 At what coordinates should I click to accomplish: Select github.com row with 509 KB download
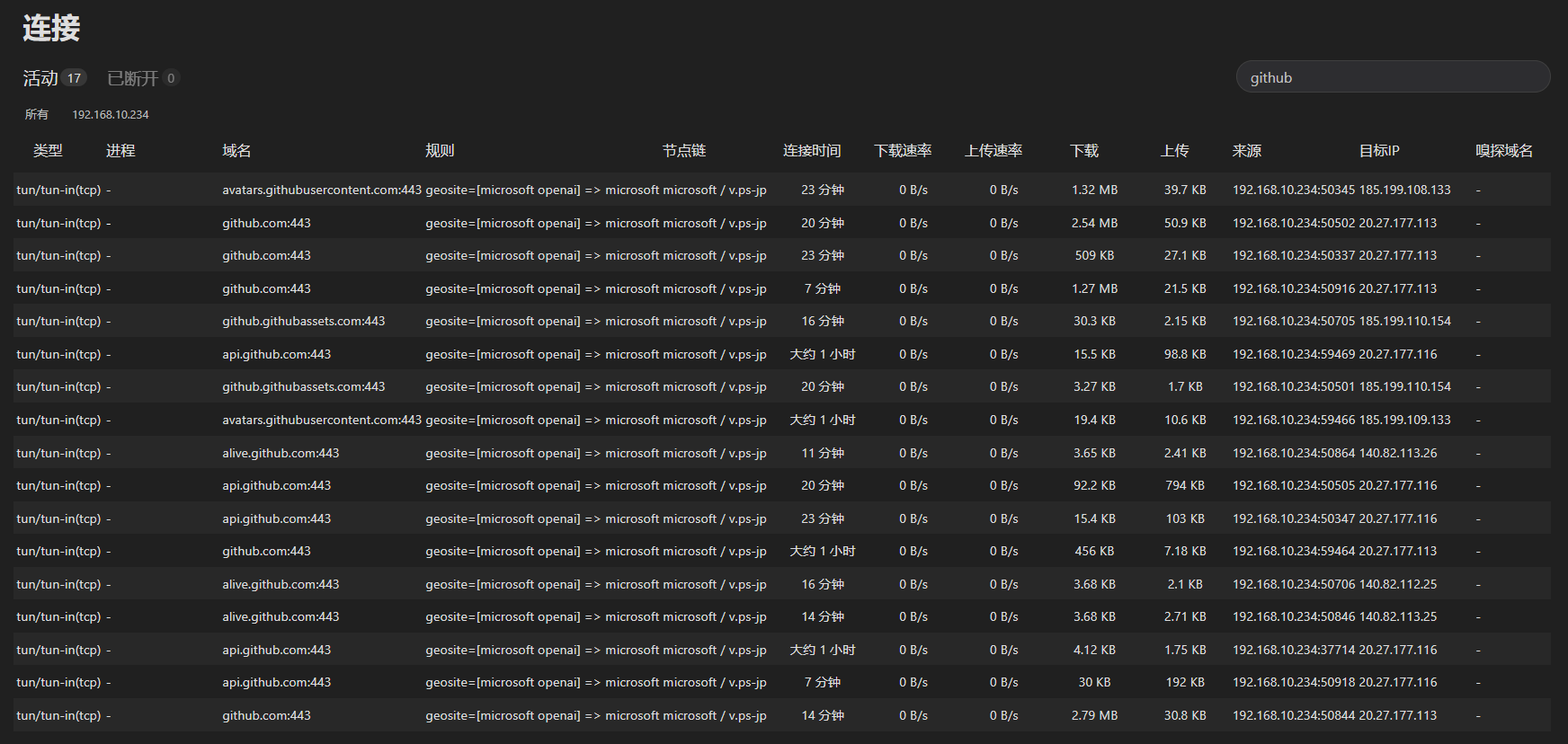(782, 255)
